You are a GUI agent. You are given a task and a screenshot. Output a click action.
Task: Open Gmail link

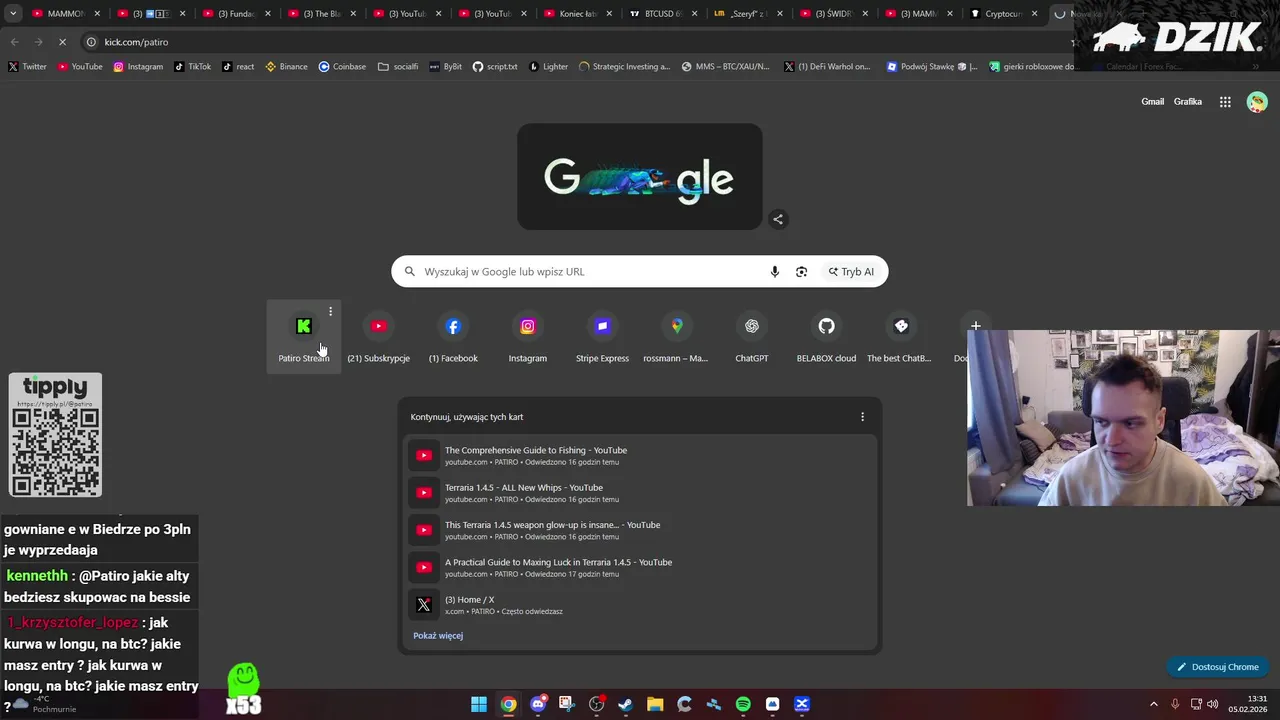pyautogui.click(x=1153, y=102)
